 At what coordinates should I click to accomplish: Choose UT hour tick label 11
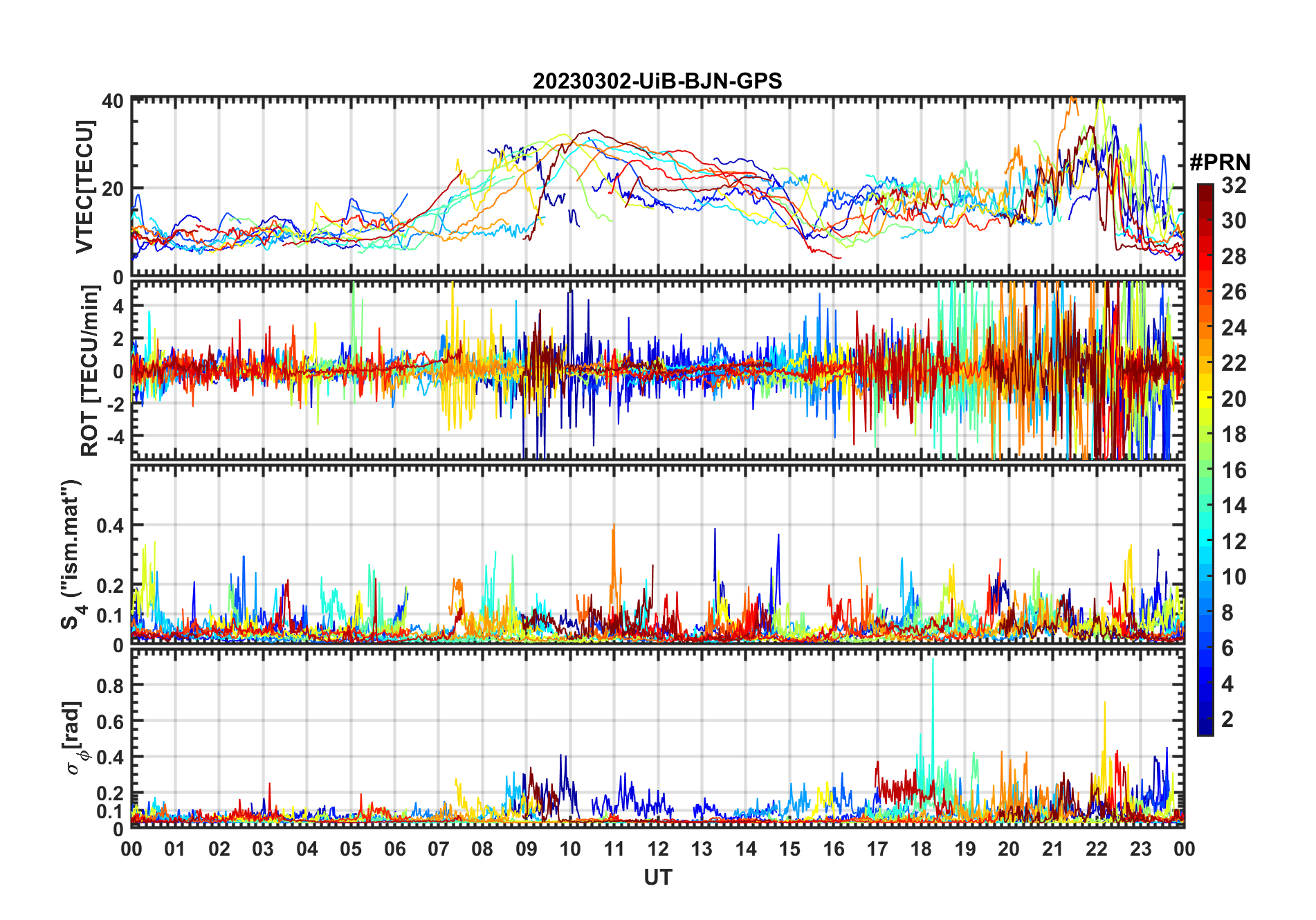[x=614, y=849]
